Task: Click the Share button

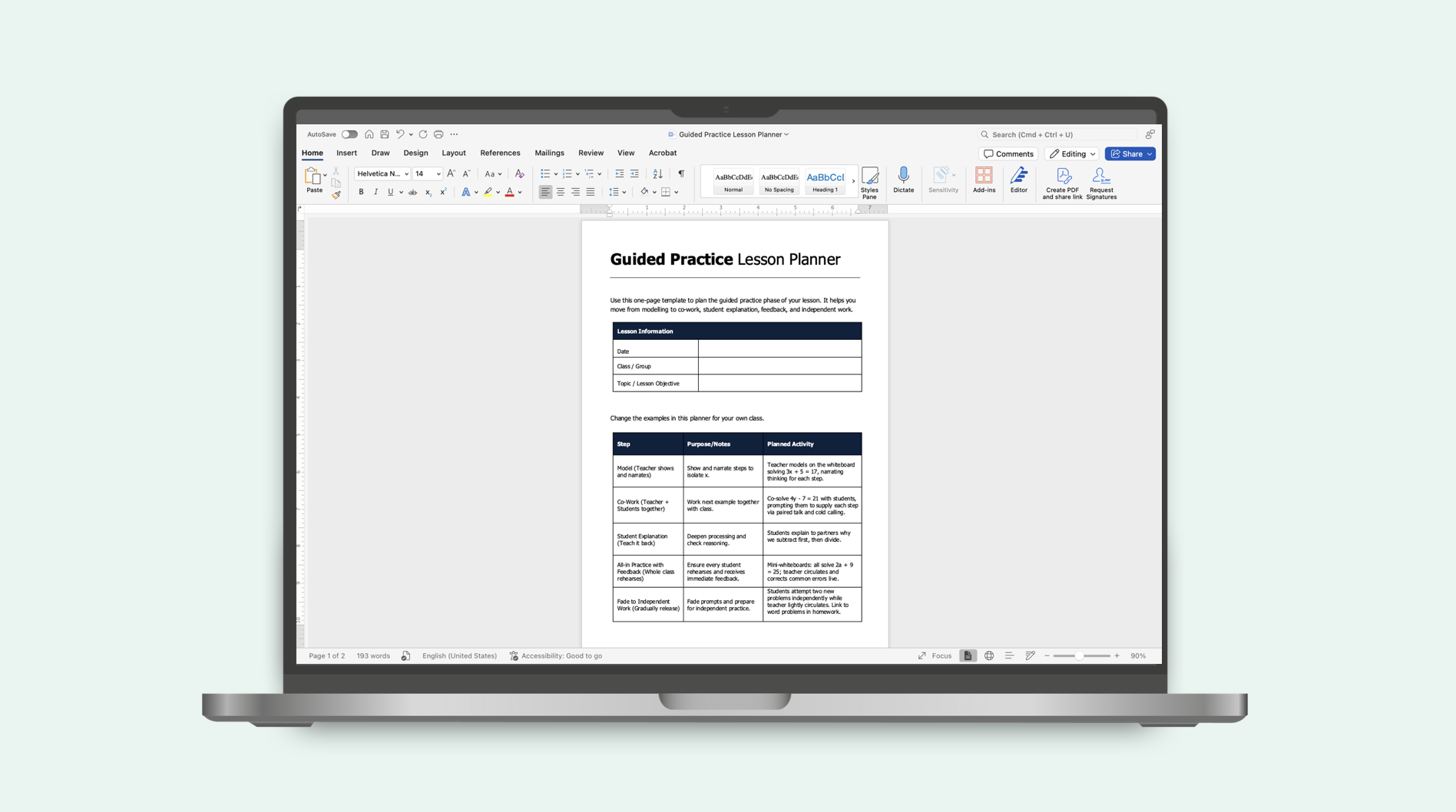Action: [1127, 154]
